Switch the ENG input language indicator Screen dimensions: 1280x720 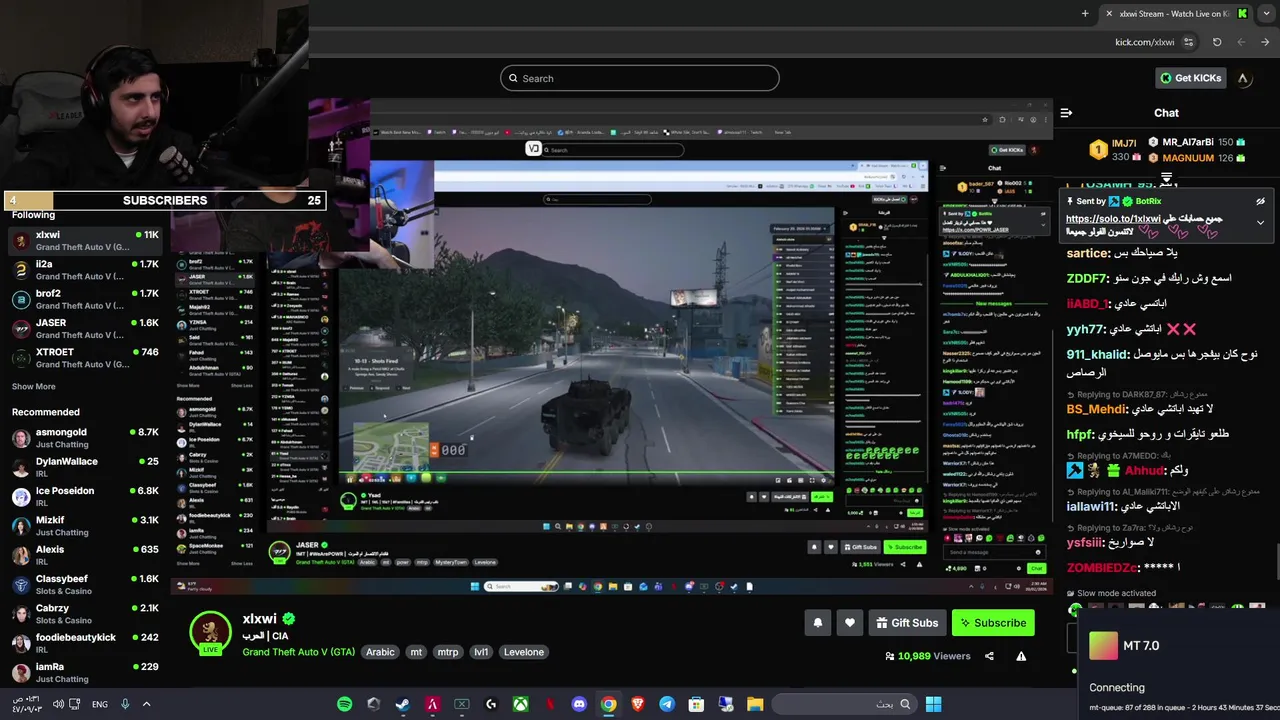point(100,704)
